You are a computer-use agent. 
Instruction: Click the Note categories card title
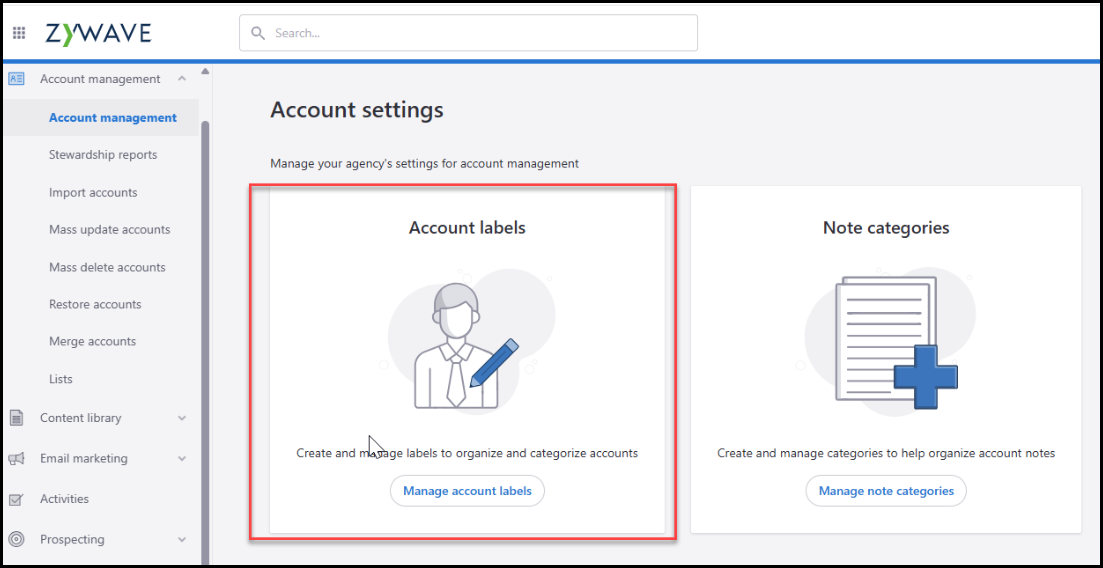(x=886, y=227)
